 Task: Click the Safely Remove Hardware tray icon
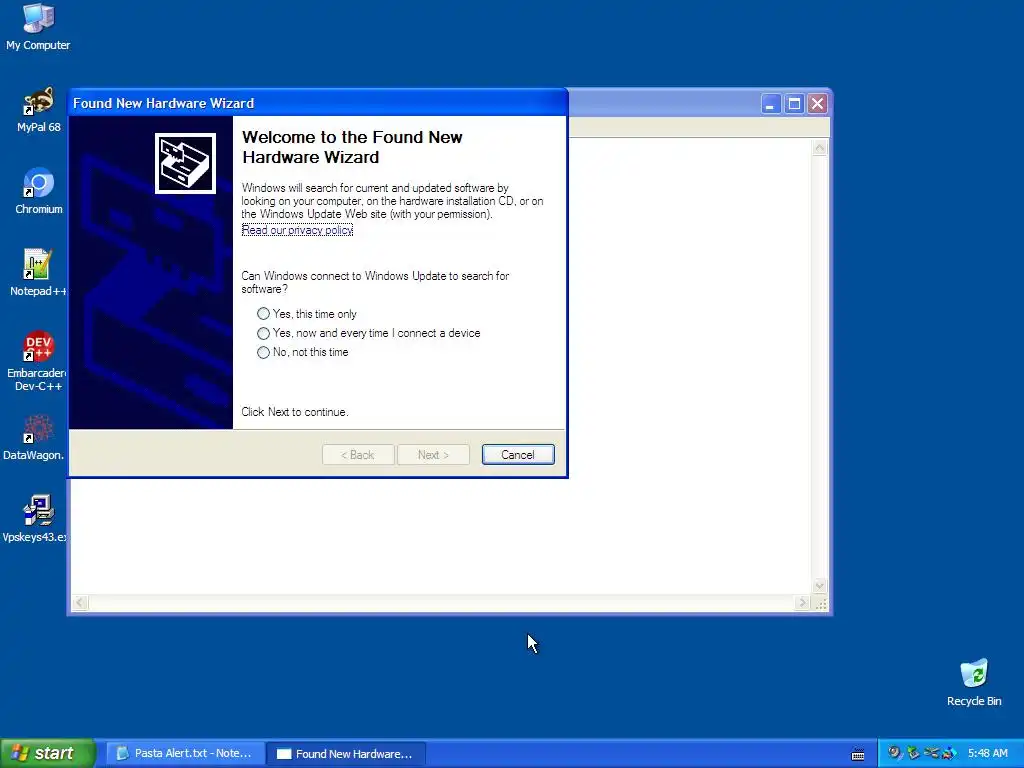913,753
